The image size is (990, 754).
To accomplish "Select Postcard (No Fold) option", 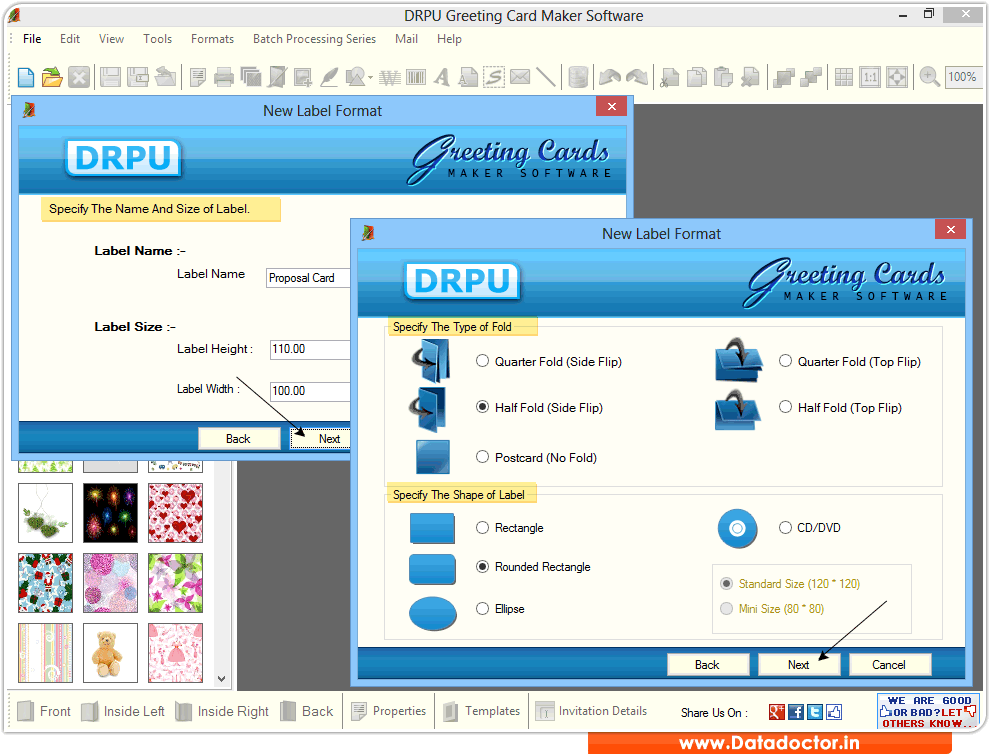I will pos(482,456).
